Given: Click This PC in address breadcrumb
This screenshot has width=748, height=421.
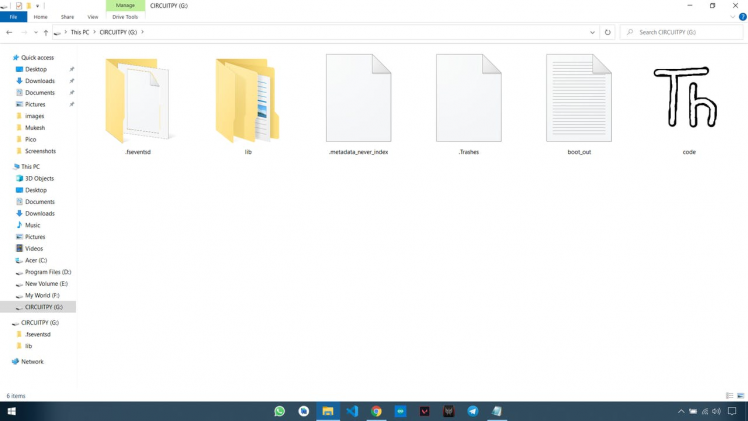Looking at the screenshot, I should (80, 32).
